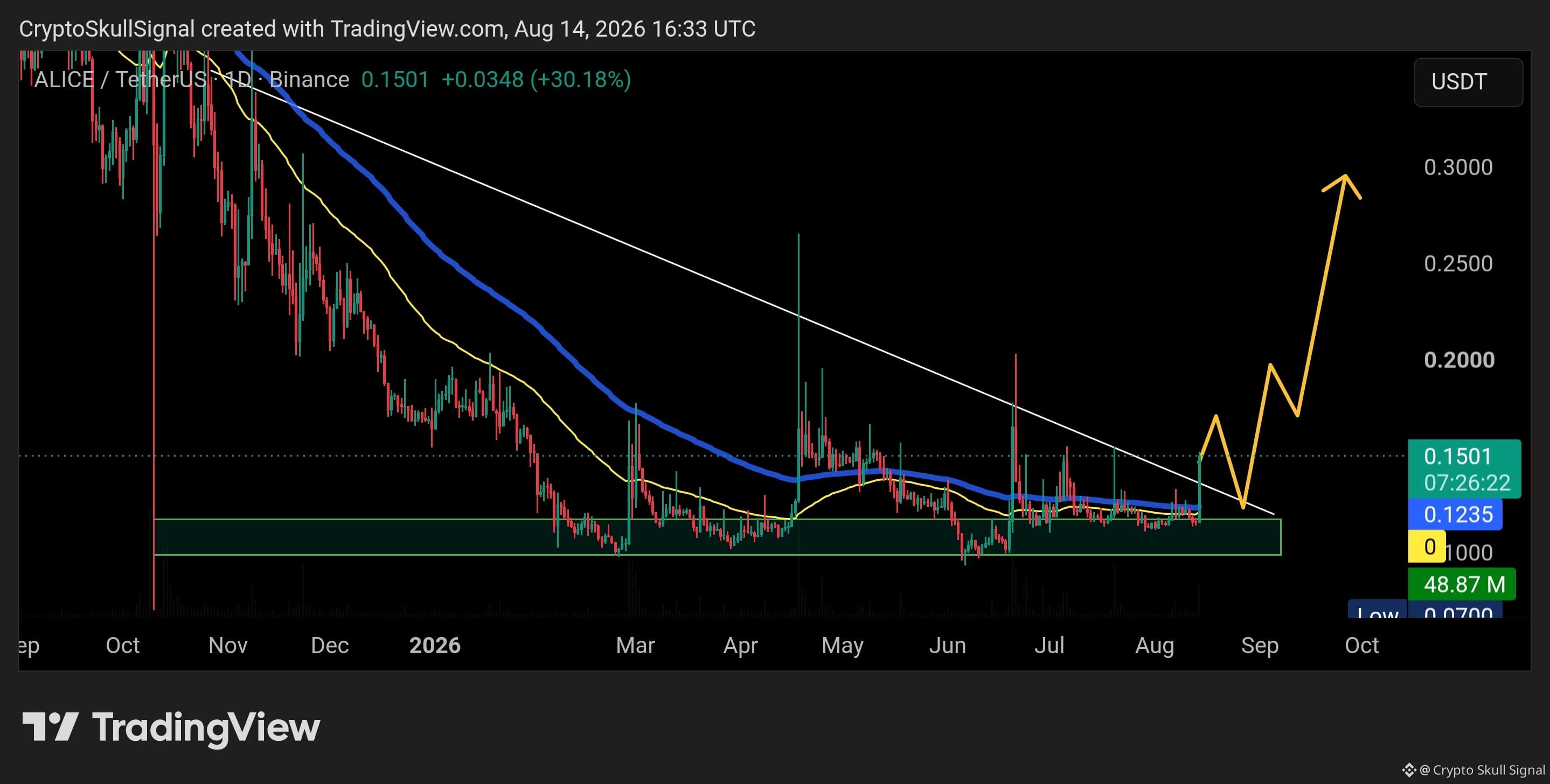
Task: Click the volume label 48.87 M
Action: tap(1462, 584)
